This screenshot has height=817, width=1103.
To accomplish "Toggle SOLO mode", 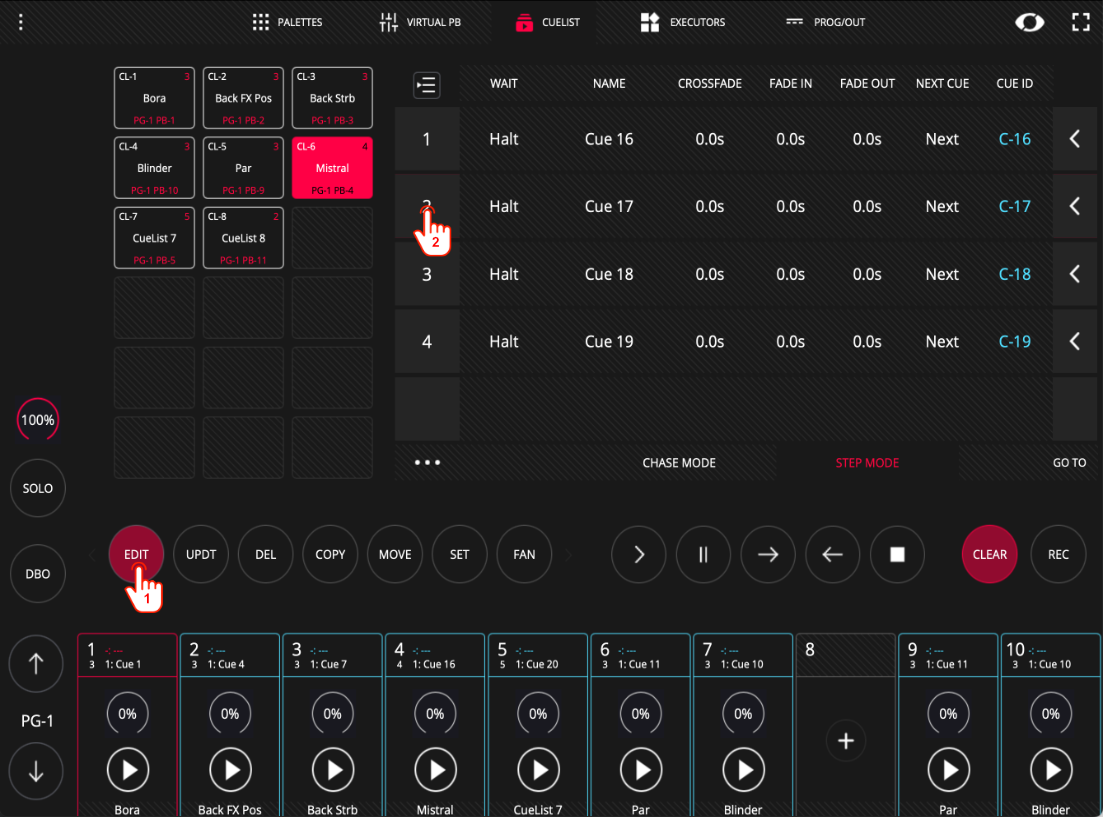I will pos(38,488).
